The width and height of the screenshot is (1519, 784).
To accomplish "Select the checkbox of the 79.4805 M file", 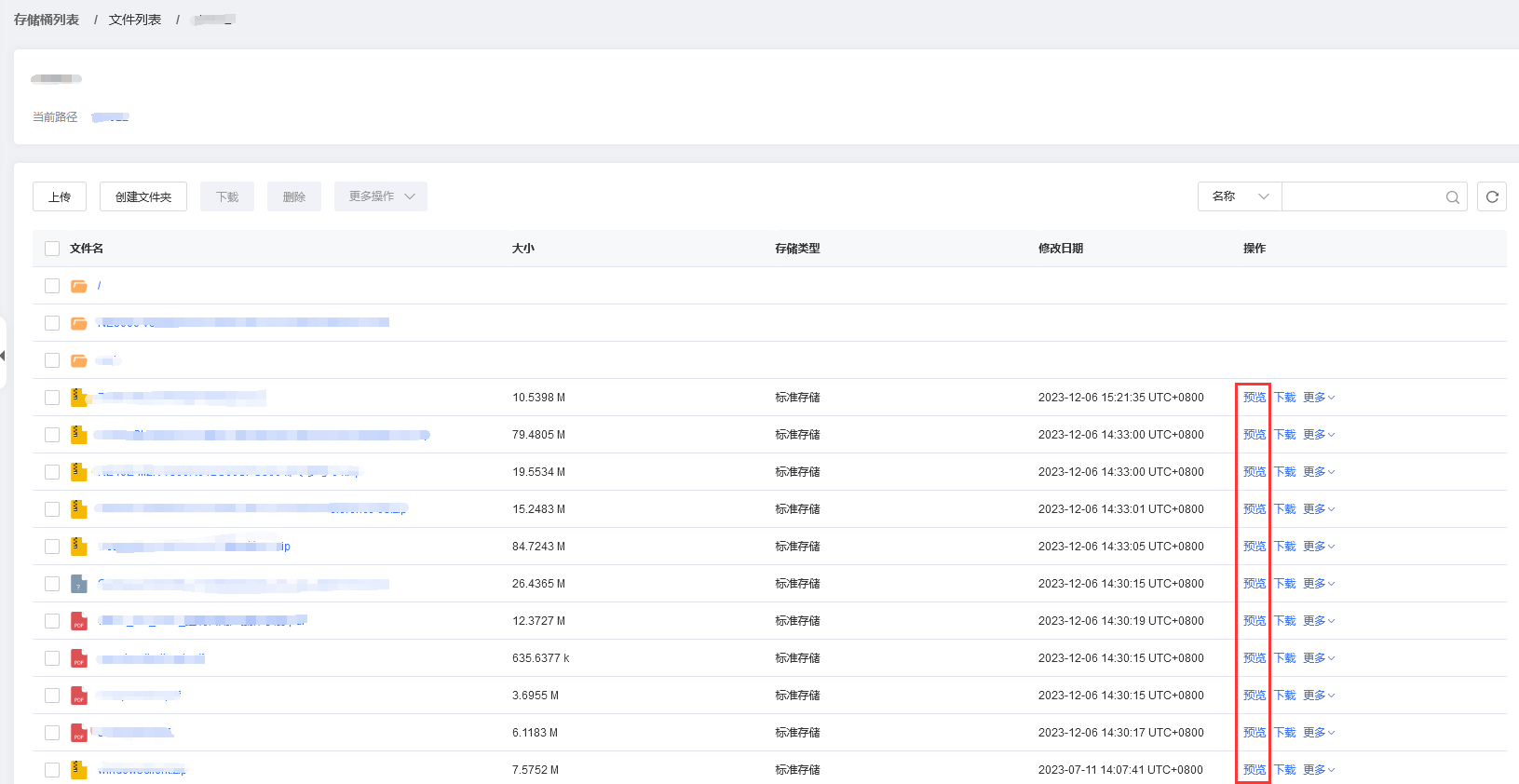I will coord(52,435).
